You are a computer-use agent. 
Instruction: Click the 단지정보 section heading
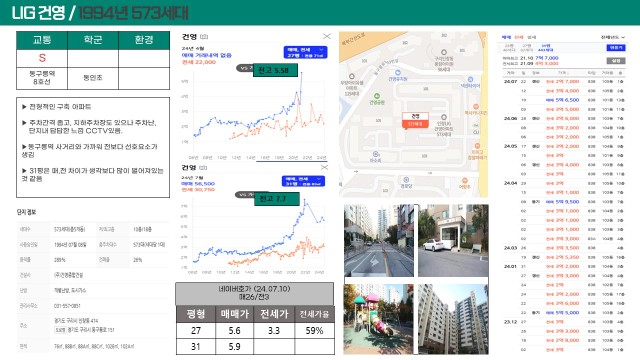coord(26,212)
